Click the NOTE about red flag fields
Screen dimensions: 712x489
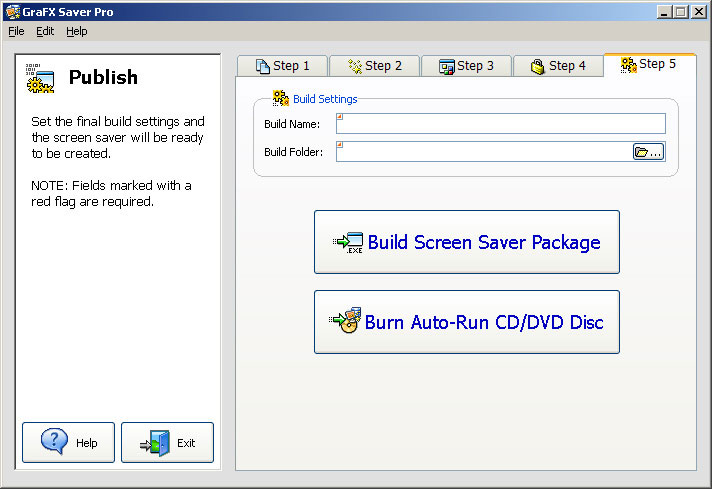coord(111,193)
